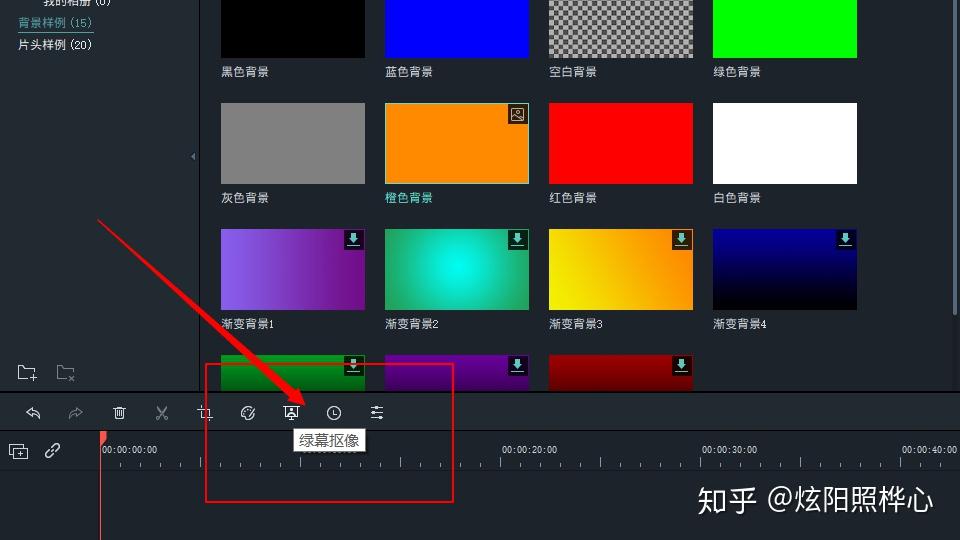Viewport: 960px width, 540px height.
Task: Click the red timeline playhead marker
Action: (103, 438)
